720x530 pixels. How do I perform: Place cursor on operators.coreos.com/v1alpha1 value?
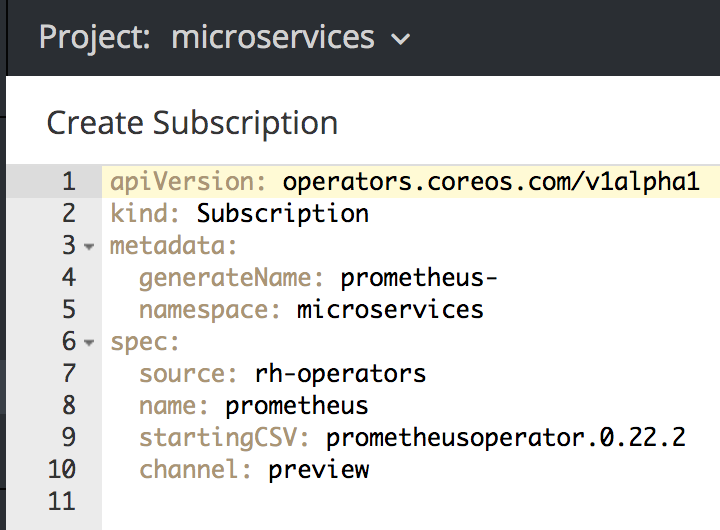491,181
